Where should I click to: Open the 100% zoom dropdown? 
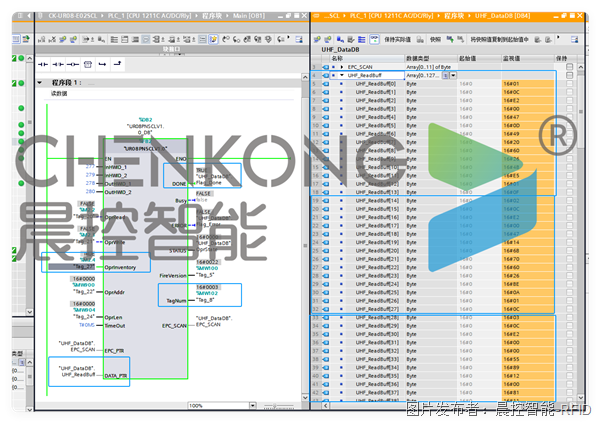click(253, 405)
